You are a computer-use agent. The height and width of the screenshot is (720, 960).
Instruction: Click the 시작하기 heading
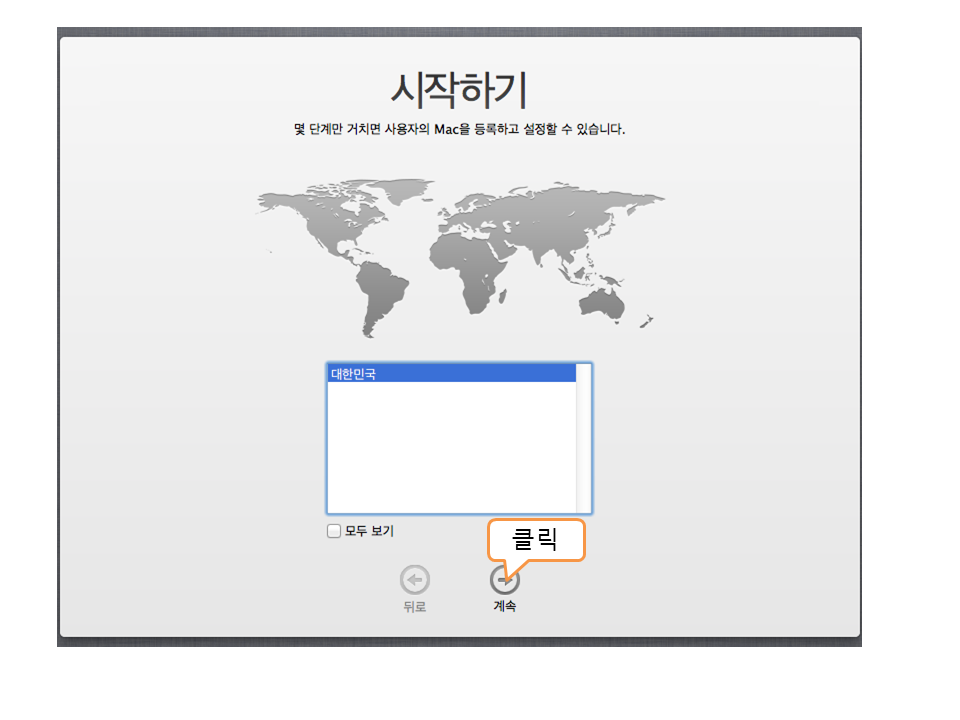(x=458, y=91)
